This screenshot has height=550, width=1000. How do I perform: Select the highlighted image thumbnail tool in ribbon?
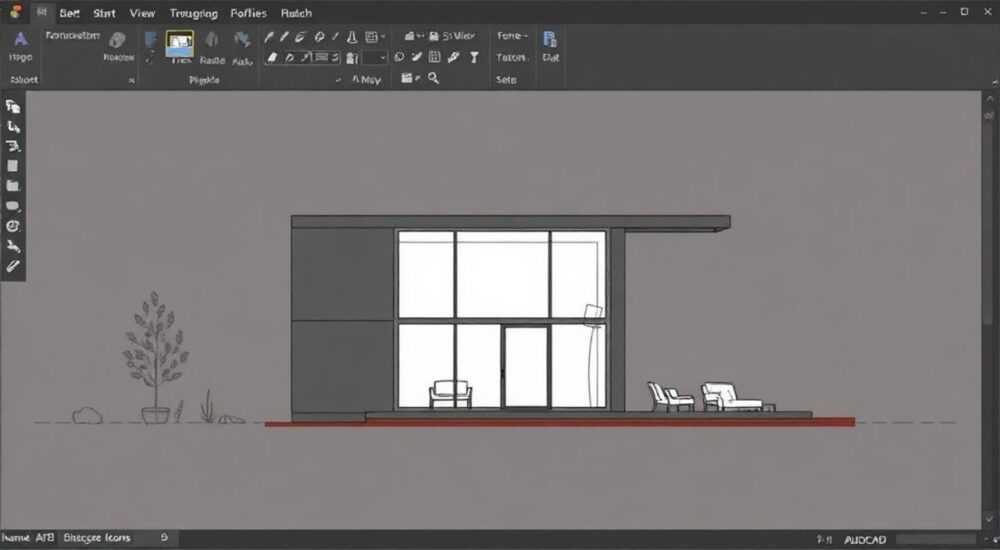click(x=180, y=44)
